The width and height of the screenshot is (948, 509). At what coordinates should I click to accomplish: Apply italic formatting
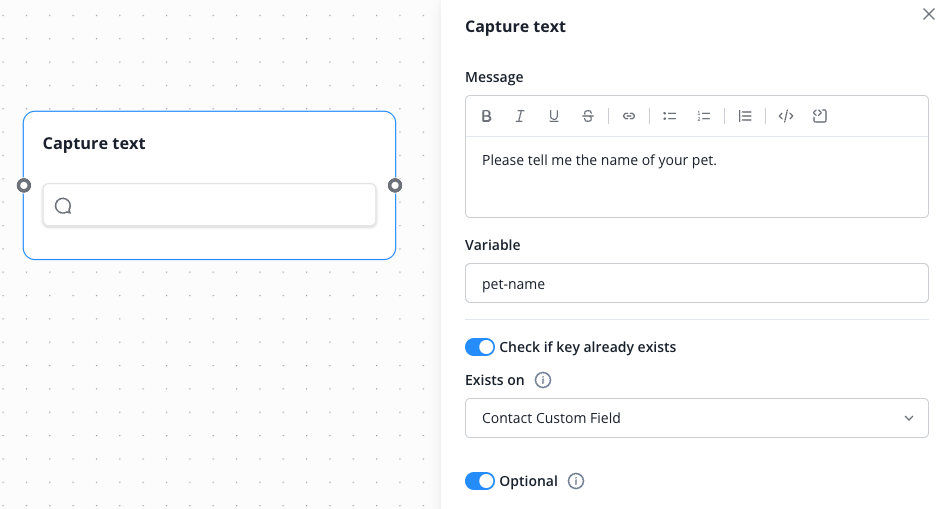pos(520,116)
